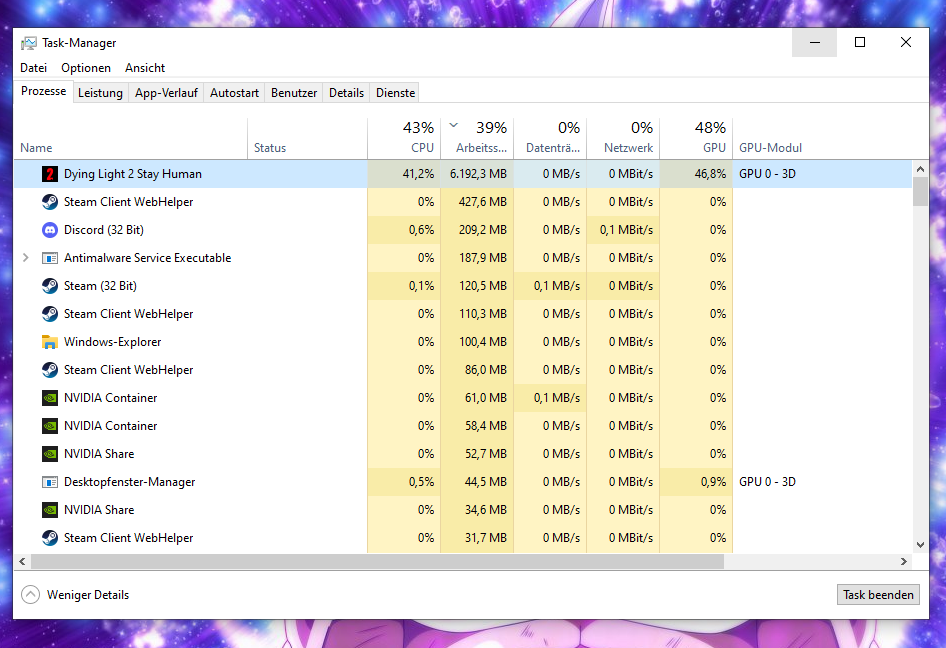Switch to the Leistung tab
The image size is (946, 648).
[100, 93]
